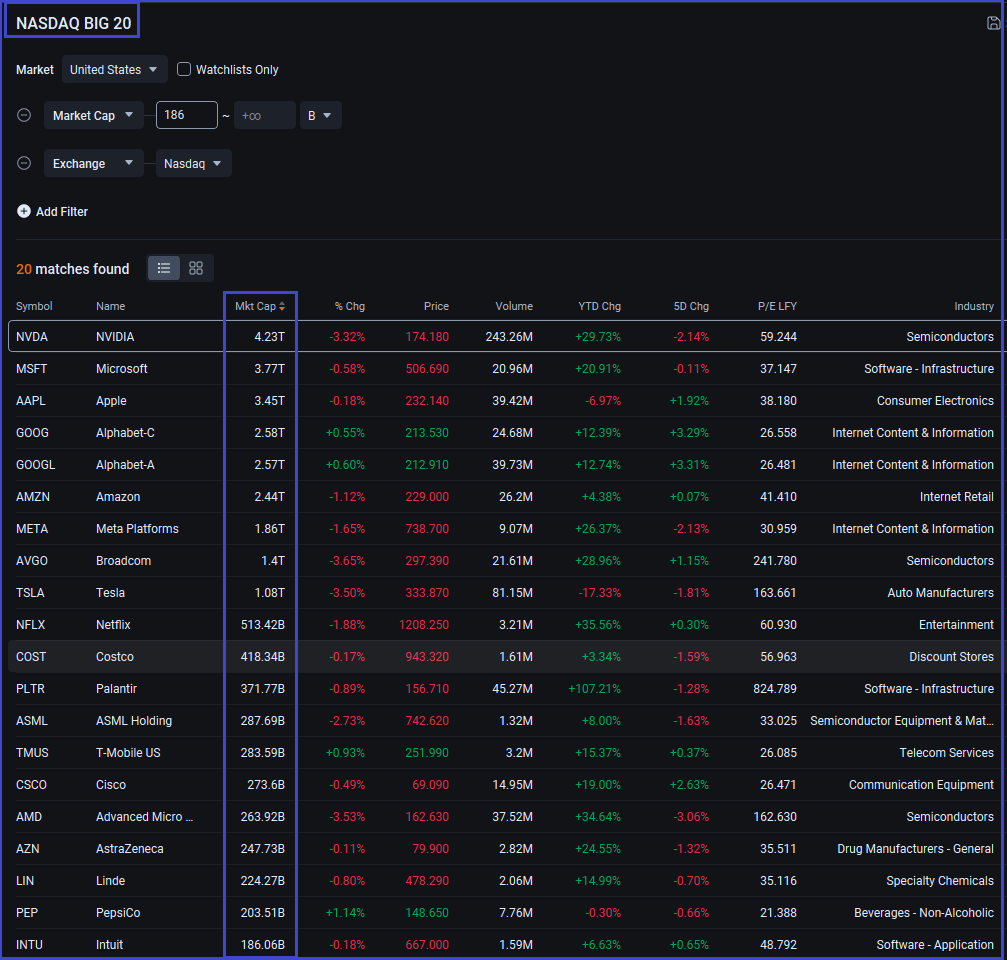The height and width of the screenshot is (960, 1007).
Task: Change the B unit dropdown
Action: [320, 116]
